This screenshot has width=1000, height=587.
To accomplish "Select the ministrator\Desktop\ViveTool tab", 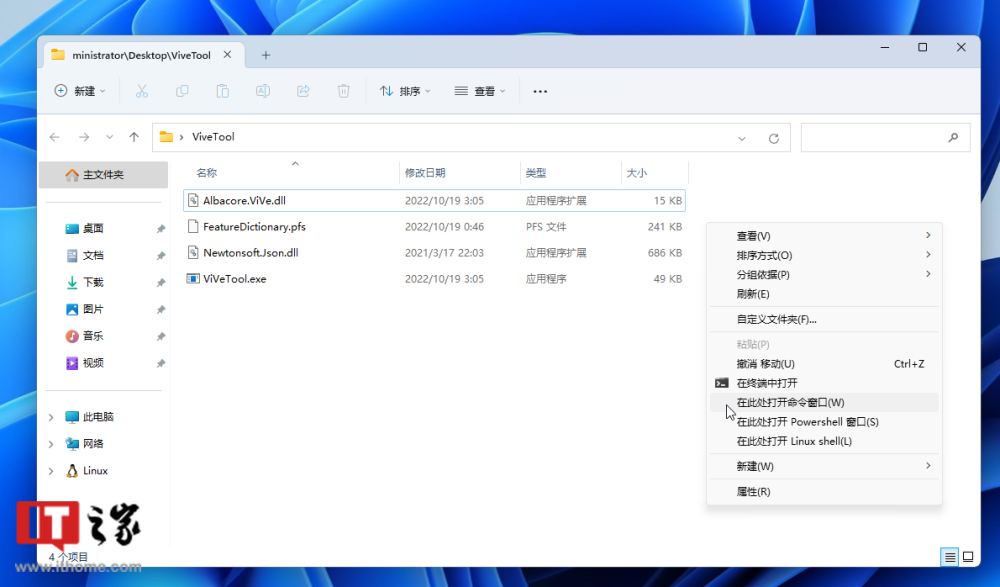I will pos(141,56).
